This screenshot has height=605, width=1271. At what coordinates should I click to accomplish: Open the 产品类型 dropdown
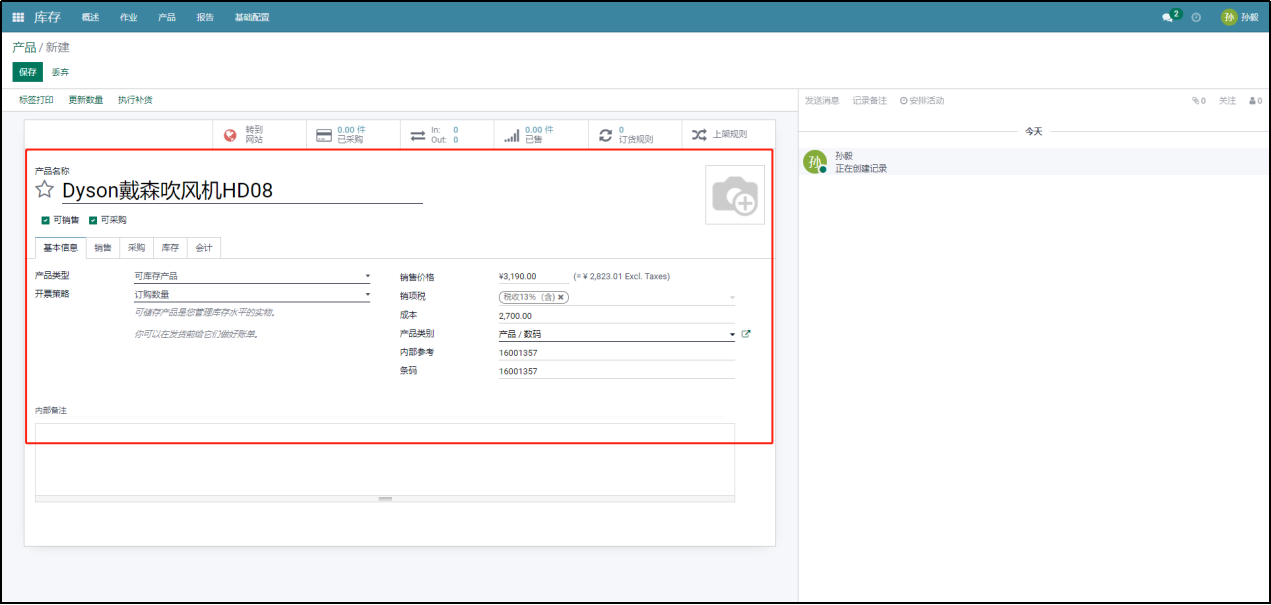coord(252,276)
